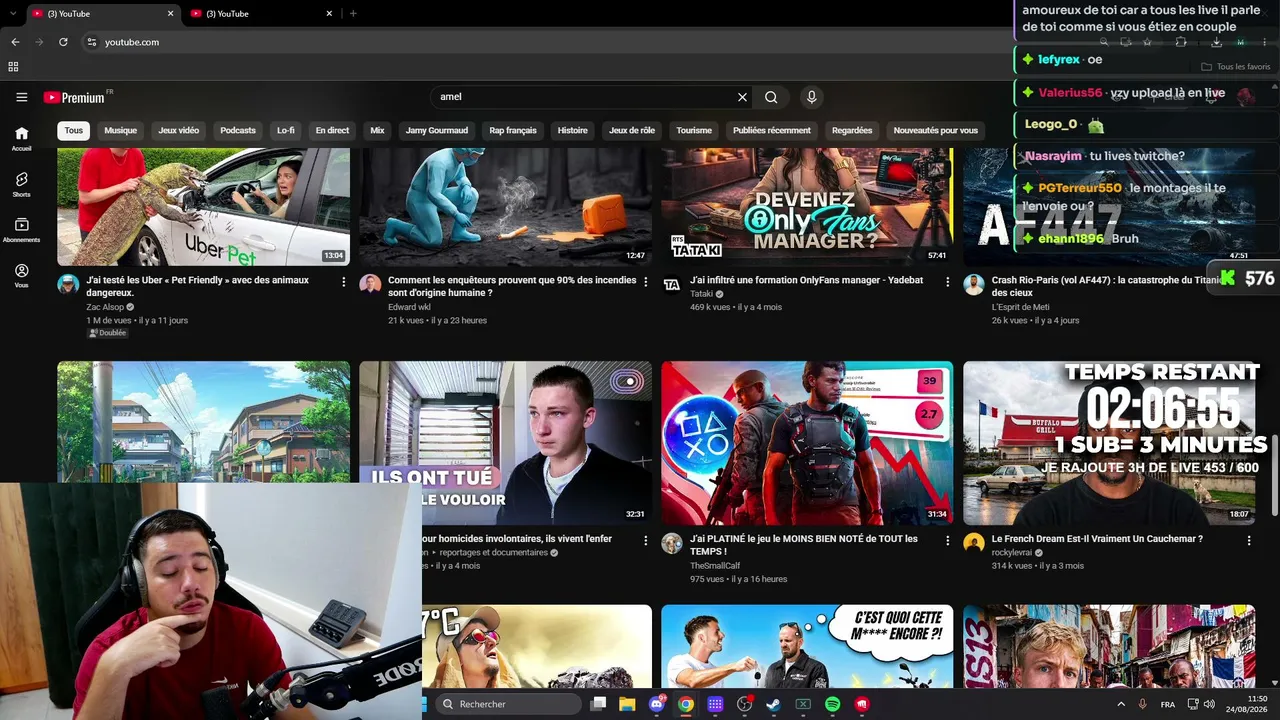Show hidden system tray icons
Screen dimensions: 1280x720
[1122, 704]
